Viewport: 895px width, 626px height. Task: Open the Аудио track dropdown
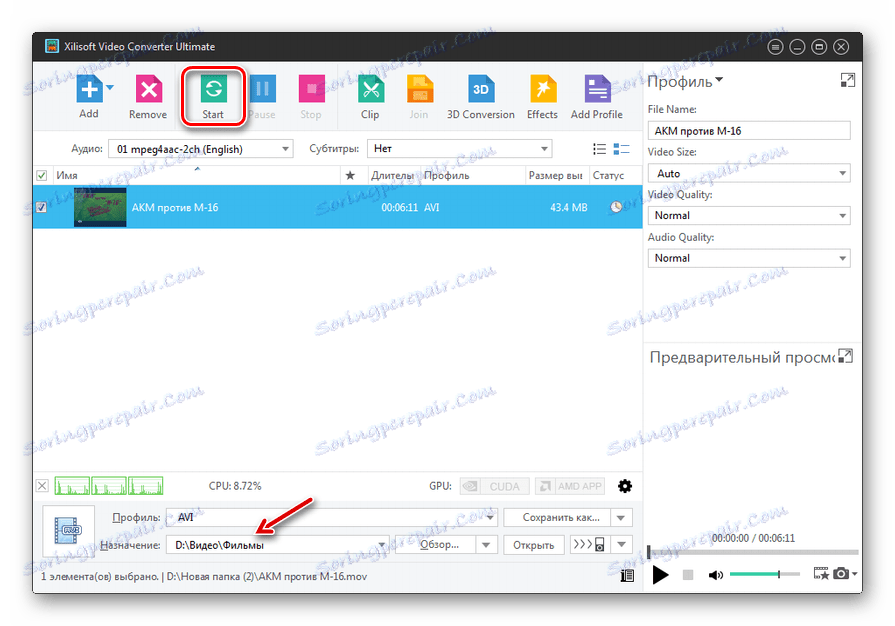click(x=201, y=149)
